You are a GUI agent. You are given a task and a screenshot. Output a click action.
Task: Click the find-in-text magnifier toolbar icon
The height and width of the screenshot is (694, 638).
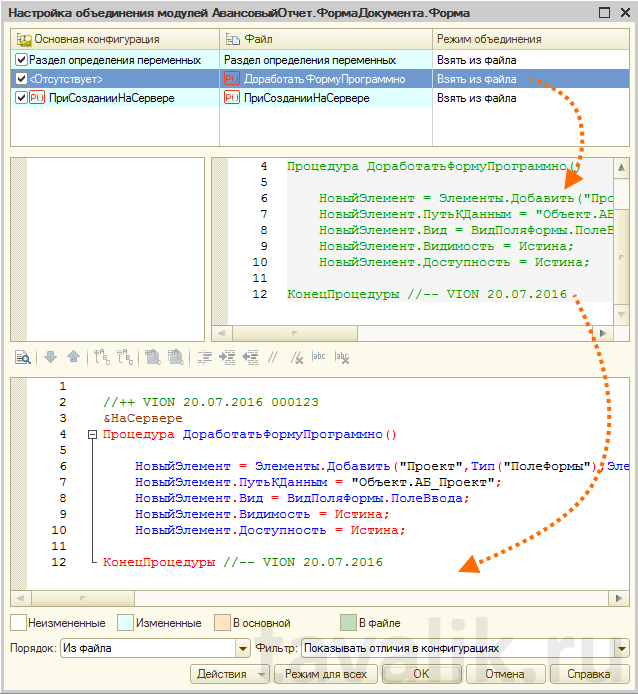click(x=23, y=357)
